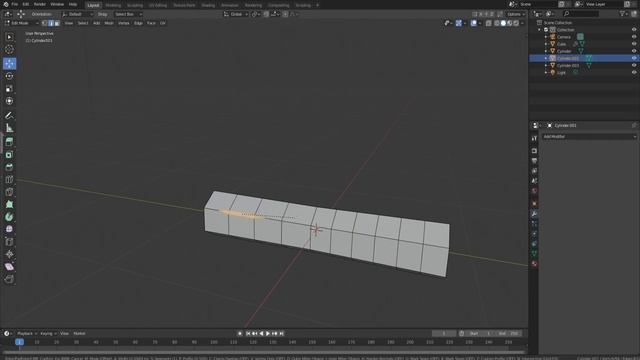640x360 pixels.
Task: Select the Loop Cut tool
Action: 9,180
